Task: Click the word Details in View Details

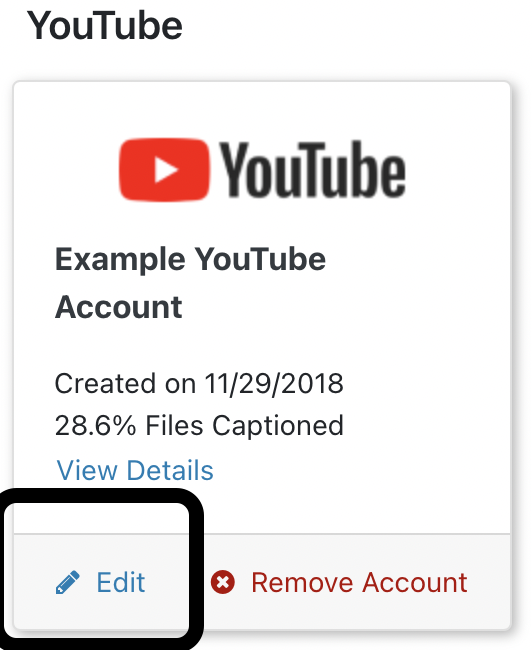Action: (x=170, y=471)
